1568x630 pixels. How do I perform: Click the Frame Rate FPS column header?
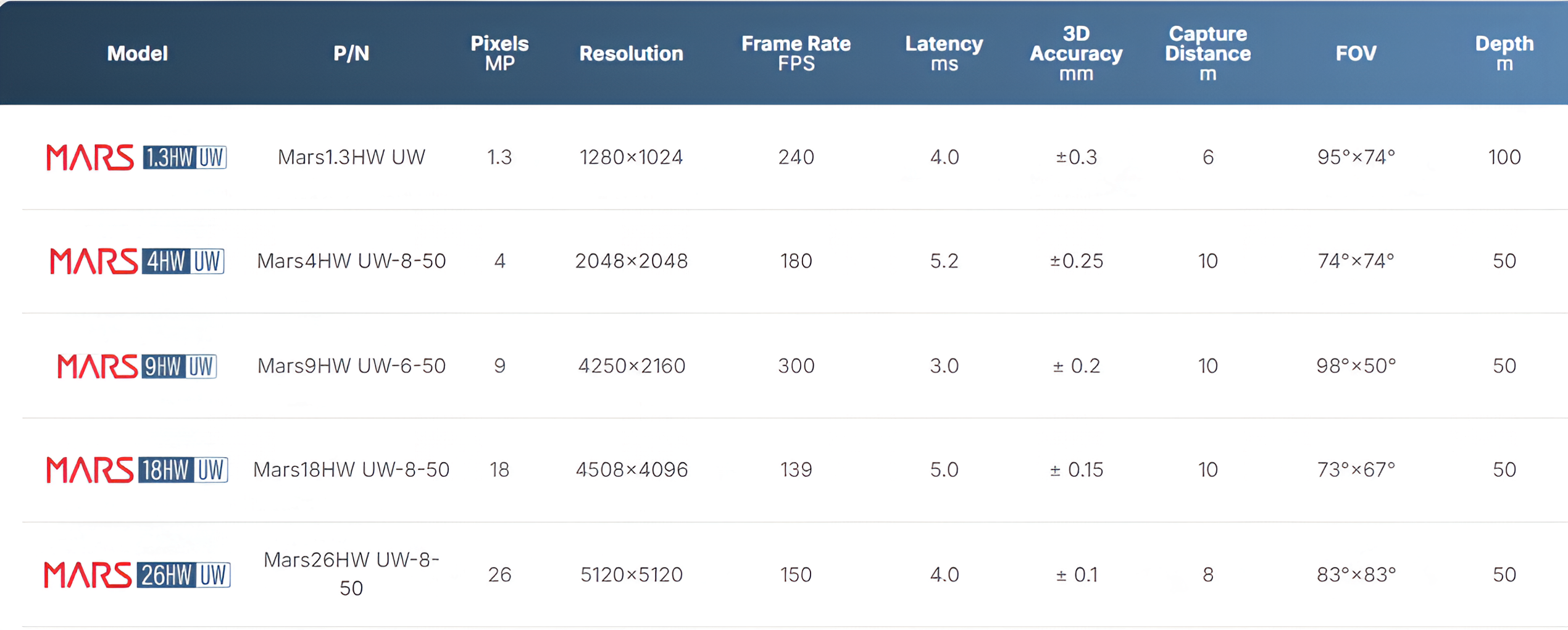point(796,54)
